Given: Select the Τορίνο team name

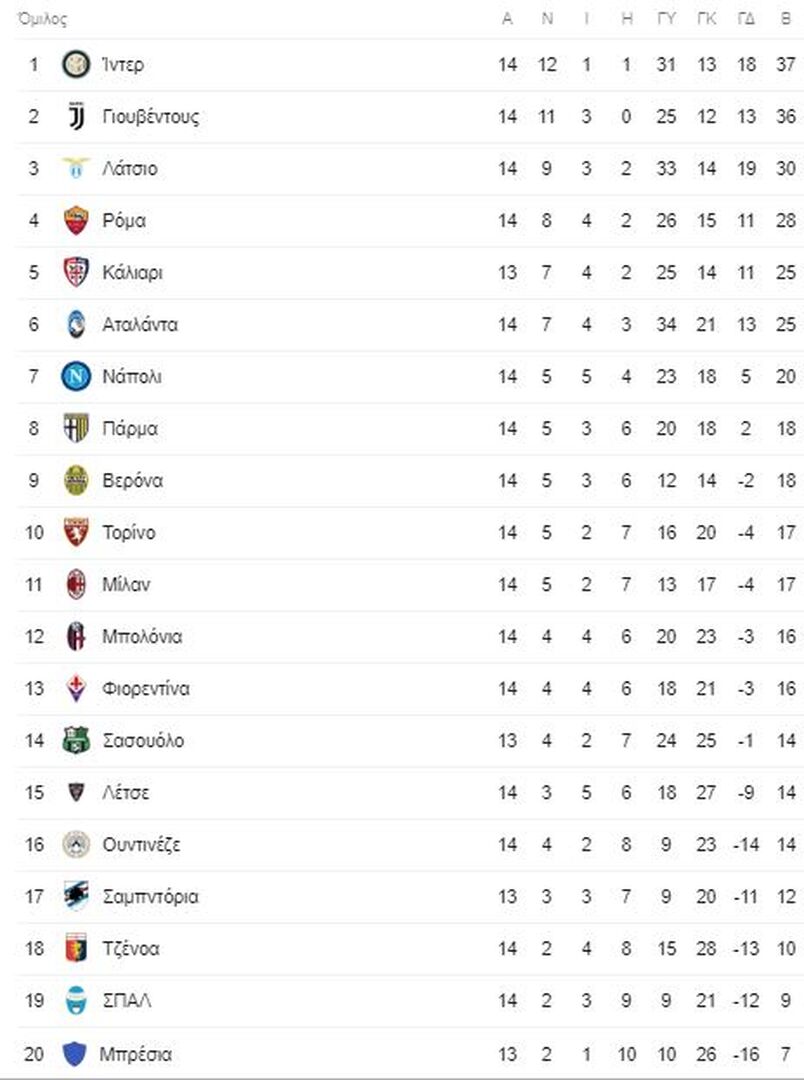Looking at the screenshot, I should (x=129, y=533).
